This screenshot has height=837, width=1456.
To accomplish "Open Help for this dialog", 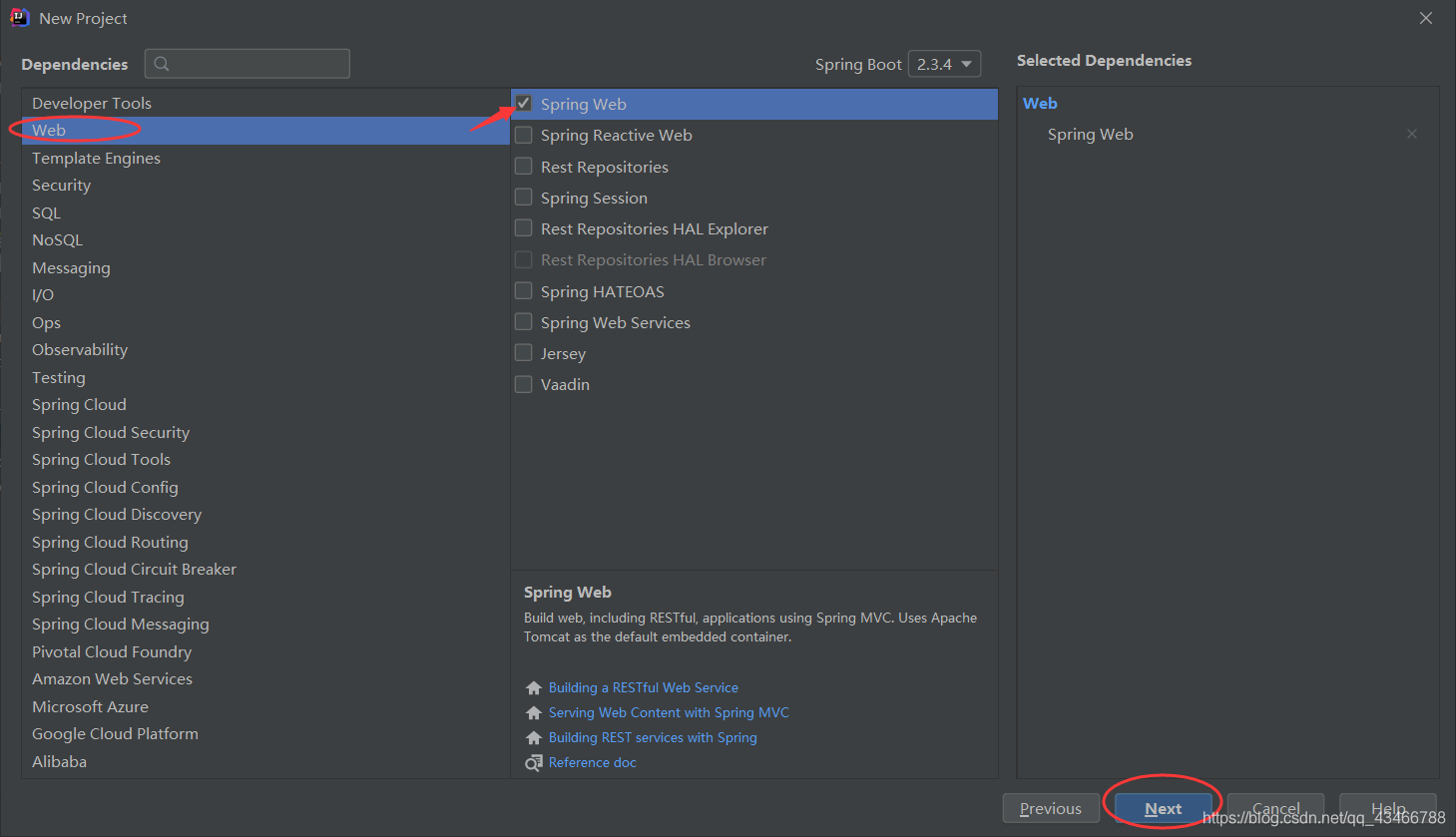I will click(1388, 809).
